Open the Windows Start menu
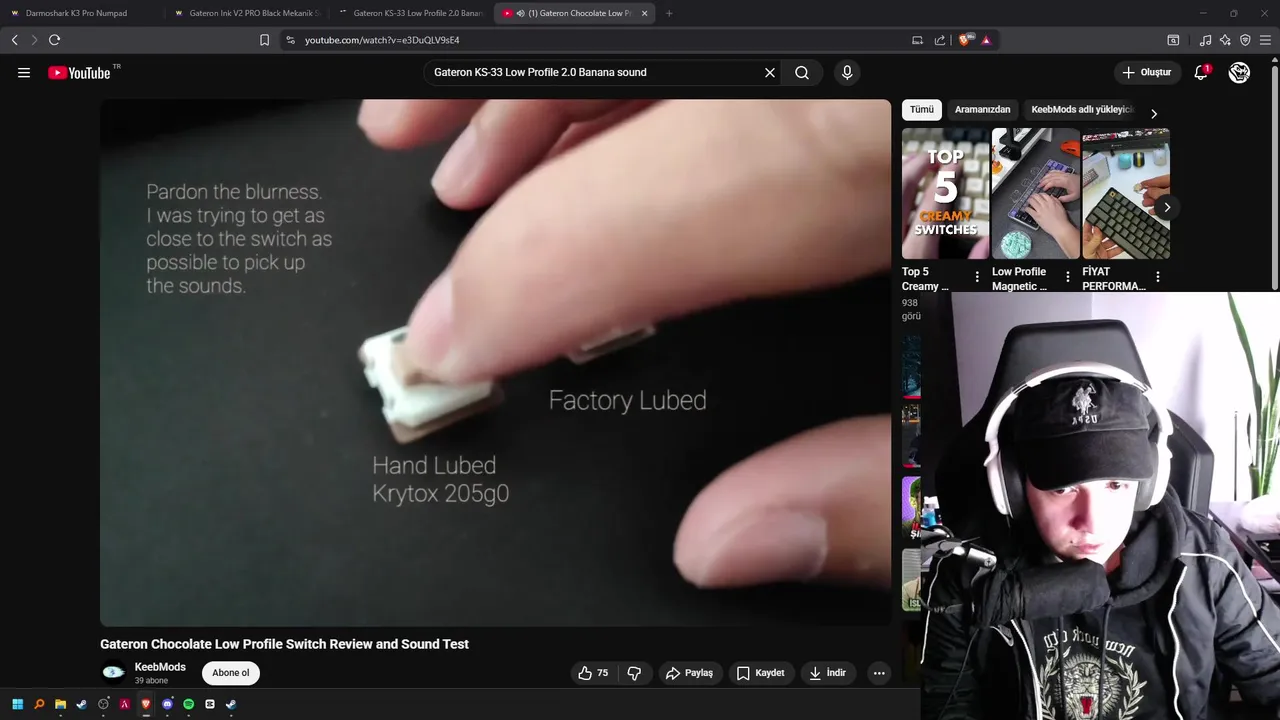Image resolution: width=1280 pixels, height=720 pixels. point(17,704)
